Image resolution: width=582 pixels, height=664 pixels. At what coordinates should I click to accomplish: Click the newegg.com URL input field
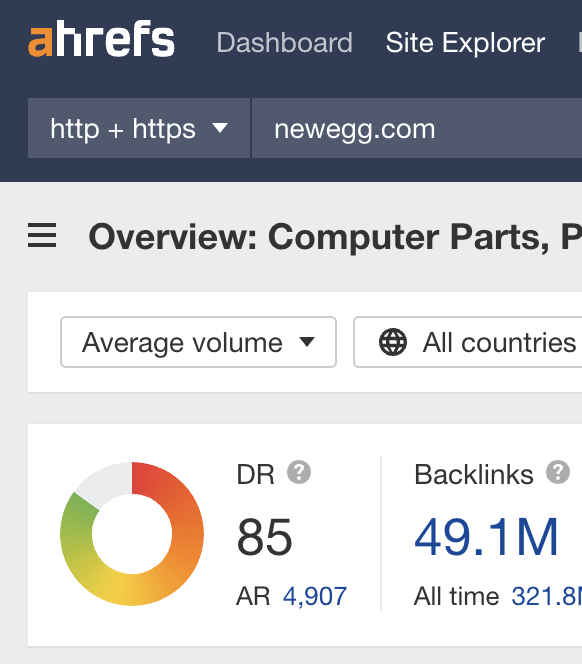(x=417, y=128)
